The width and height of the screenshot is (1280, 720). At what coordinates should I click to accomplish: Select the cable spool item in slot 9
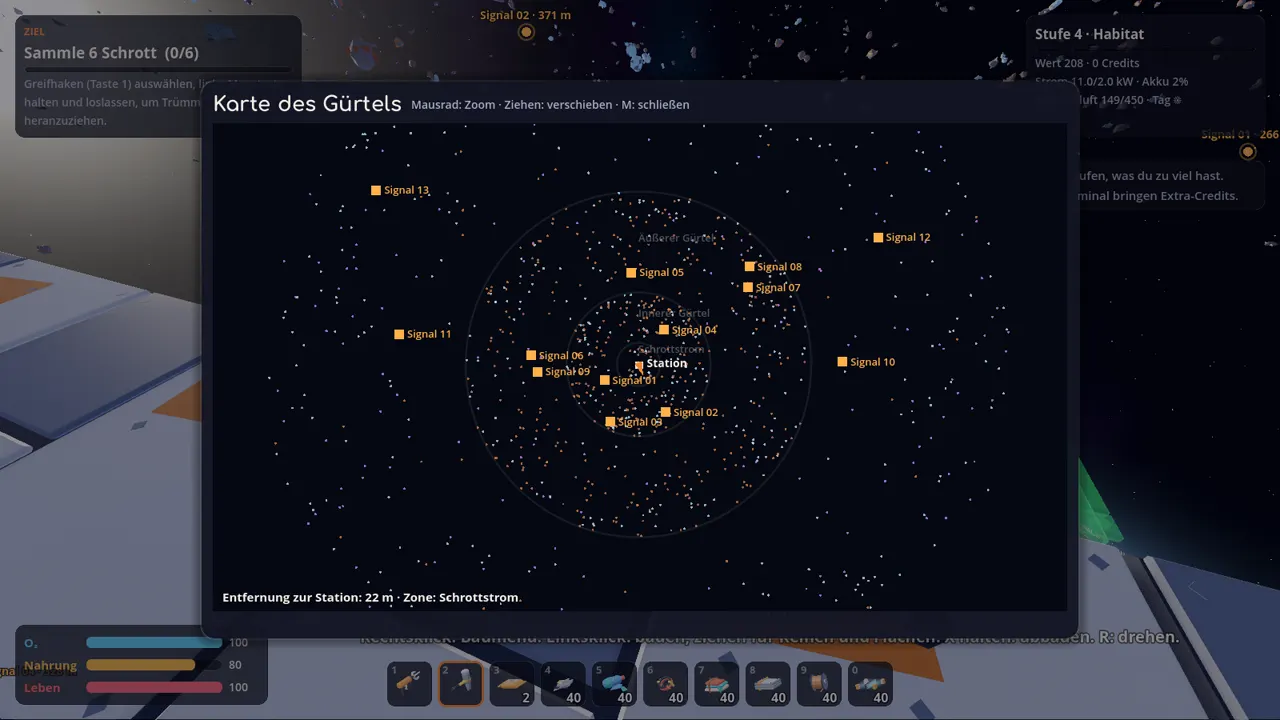click(x=820, y=684)
